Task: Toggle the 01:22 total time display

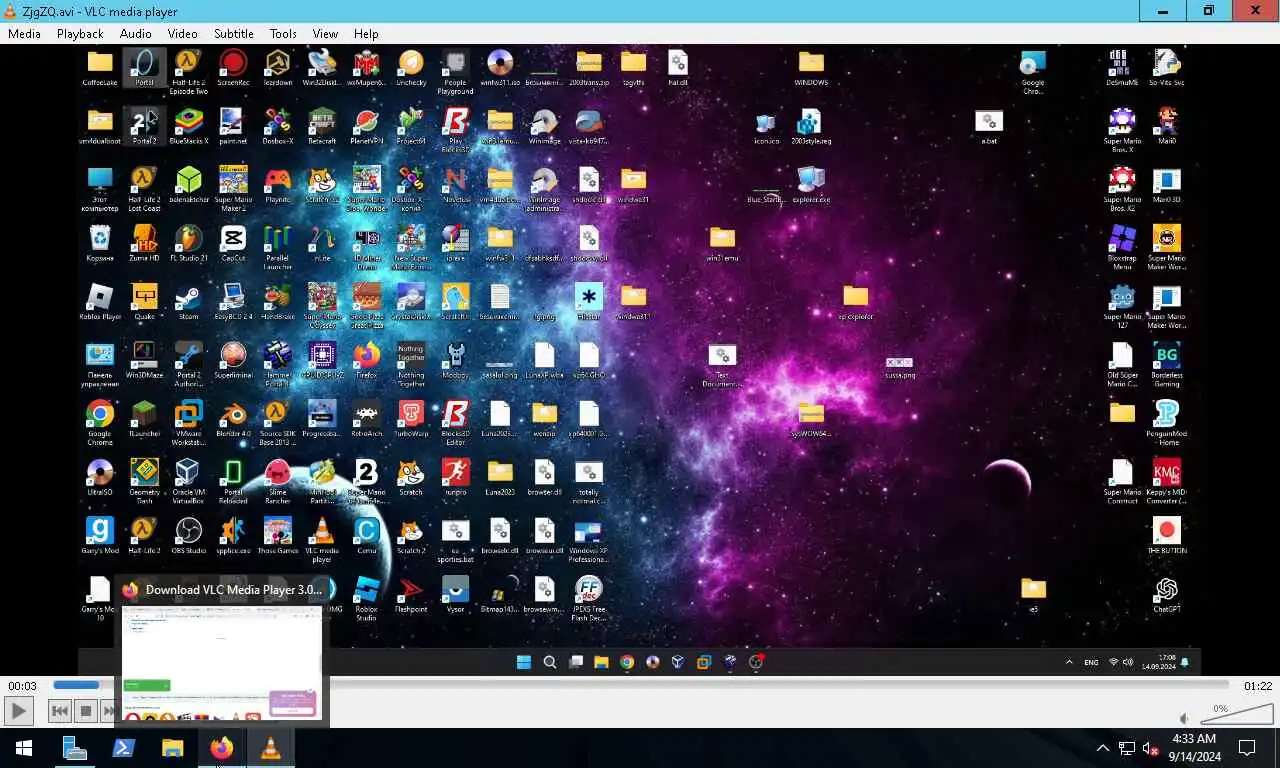Action: 1257,686
